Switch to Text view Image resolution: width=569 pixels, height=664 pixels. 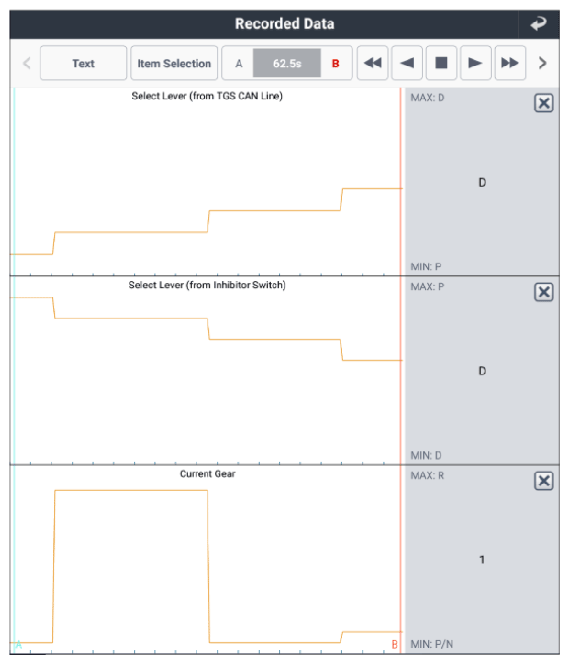[83, 63]
